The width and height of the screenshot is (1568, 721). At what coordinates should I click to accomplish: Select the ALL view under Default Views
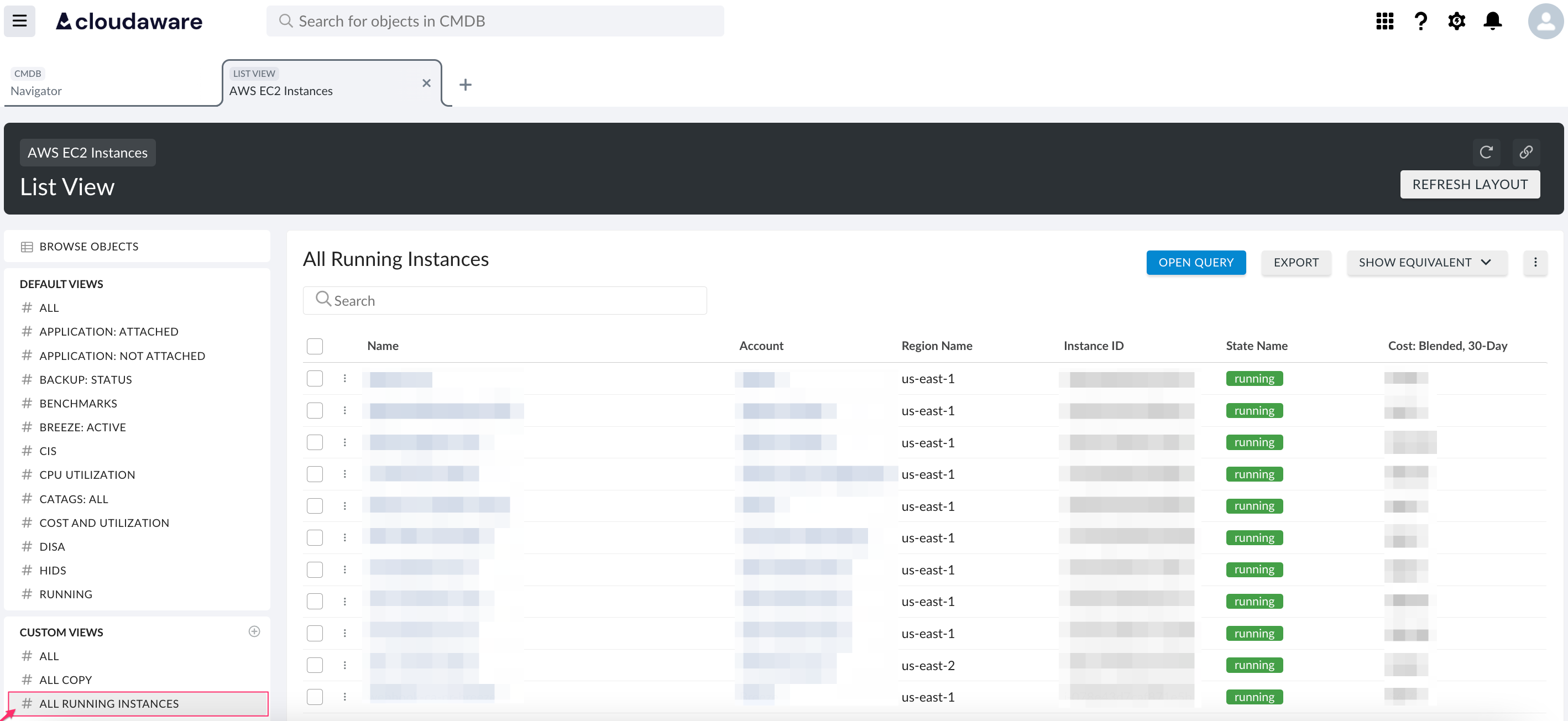pos(49,307)
